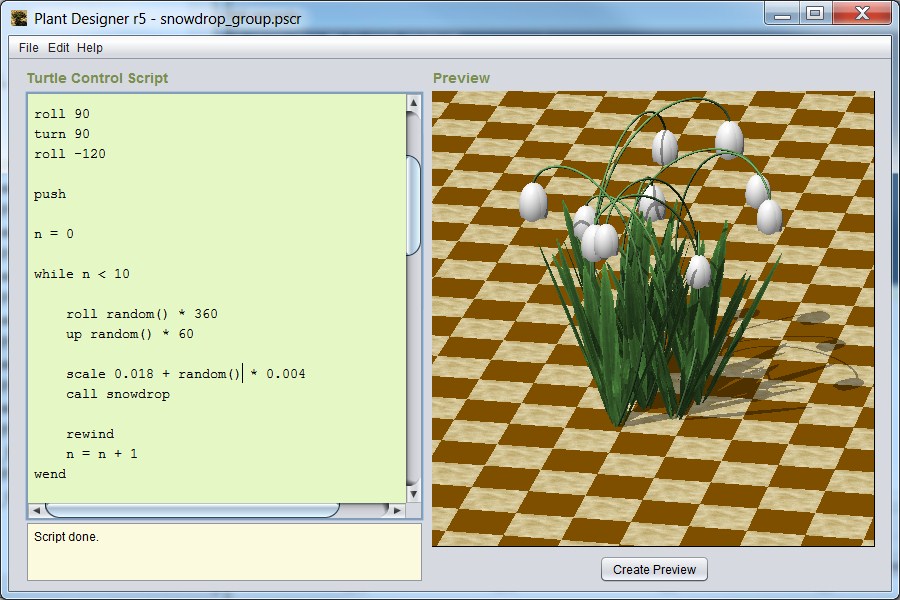The height and width of the screenshot is (600, 900).
Task: Click the script scroll right arrow
Action: [397, 510]
